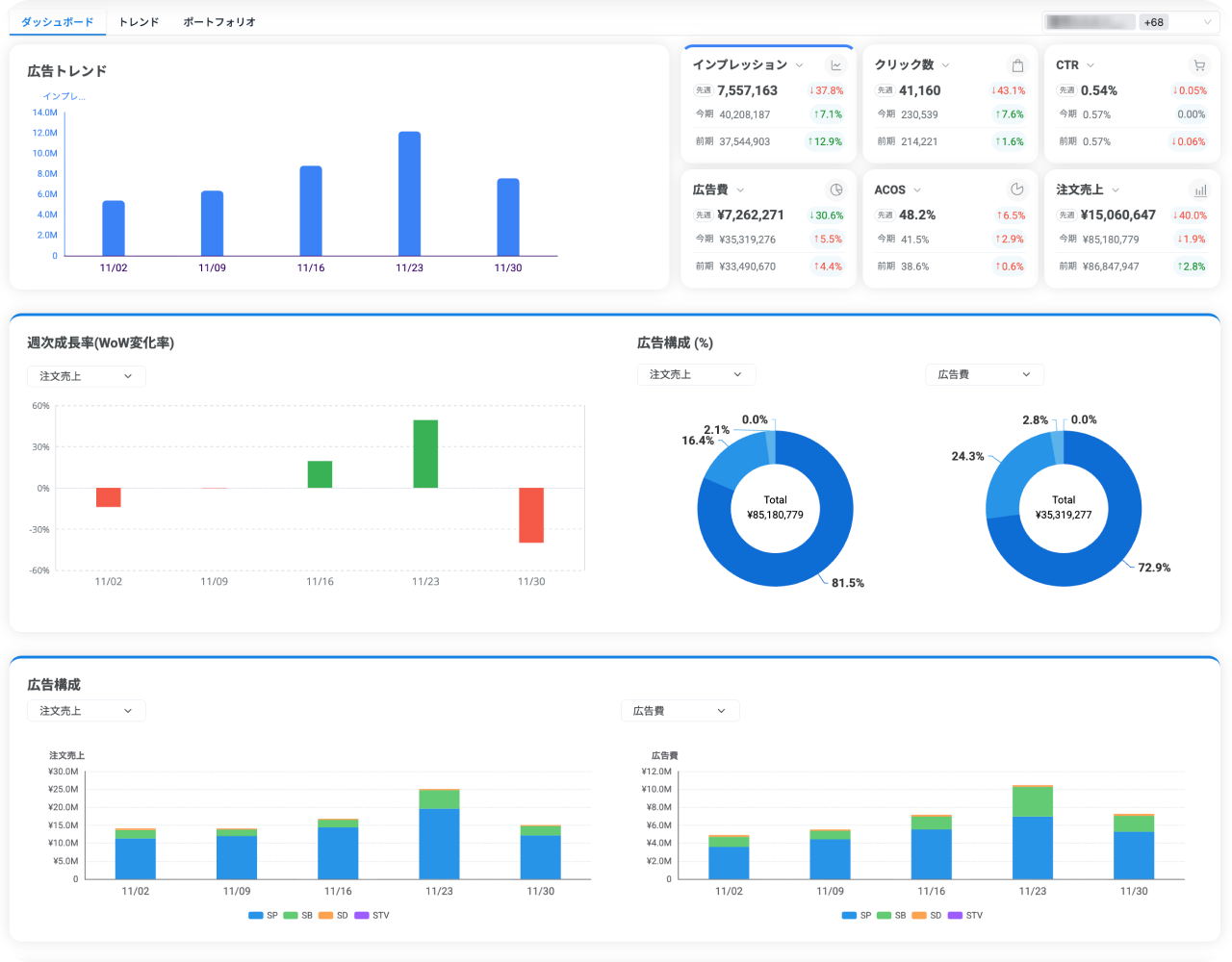Open the 注文売上 dropdown in bottom 広告構成 section
Screen dimensions: 1232x962
point(87,711)
